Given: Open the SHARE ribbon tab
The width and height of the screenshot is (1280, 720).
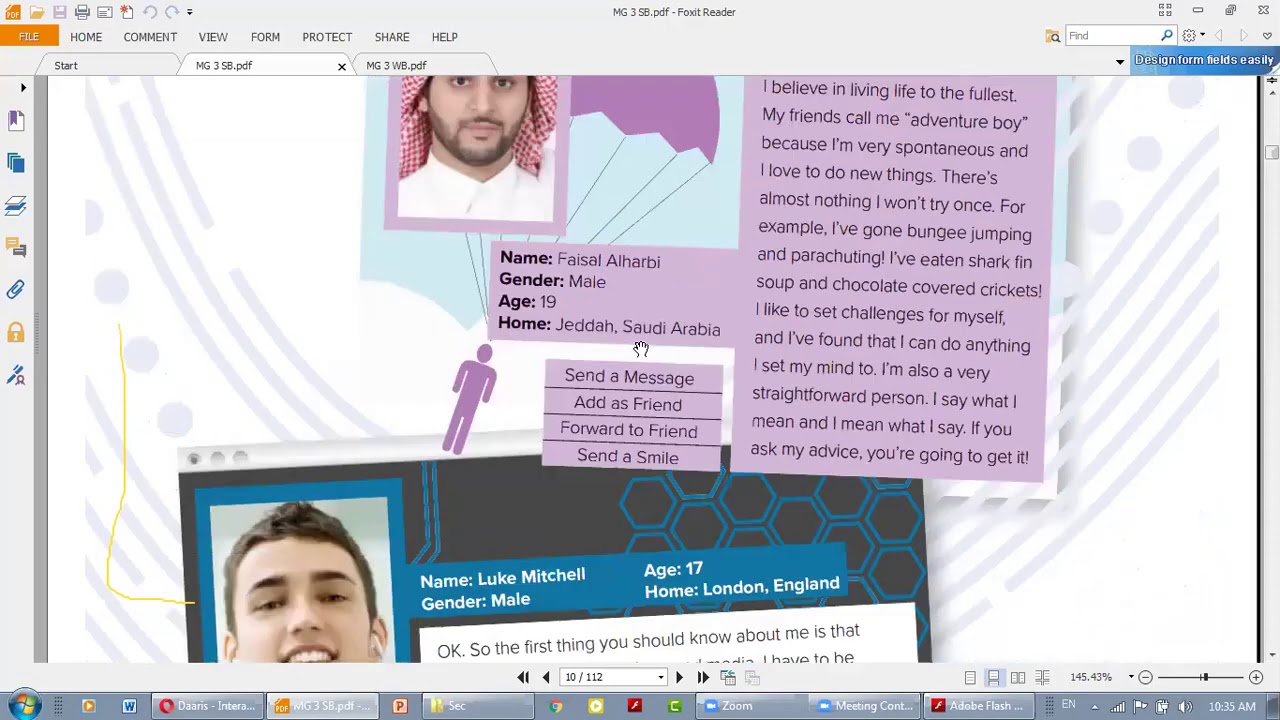Looking at the screenshot, I should pyautogui.click(x=392, y=37).
